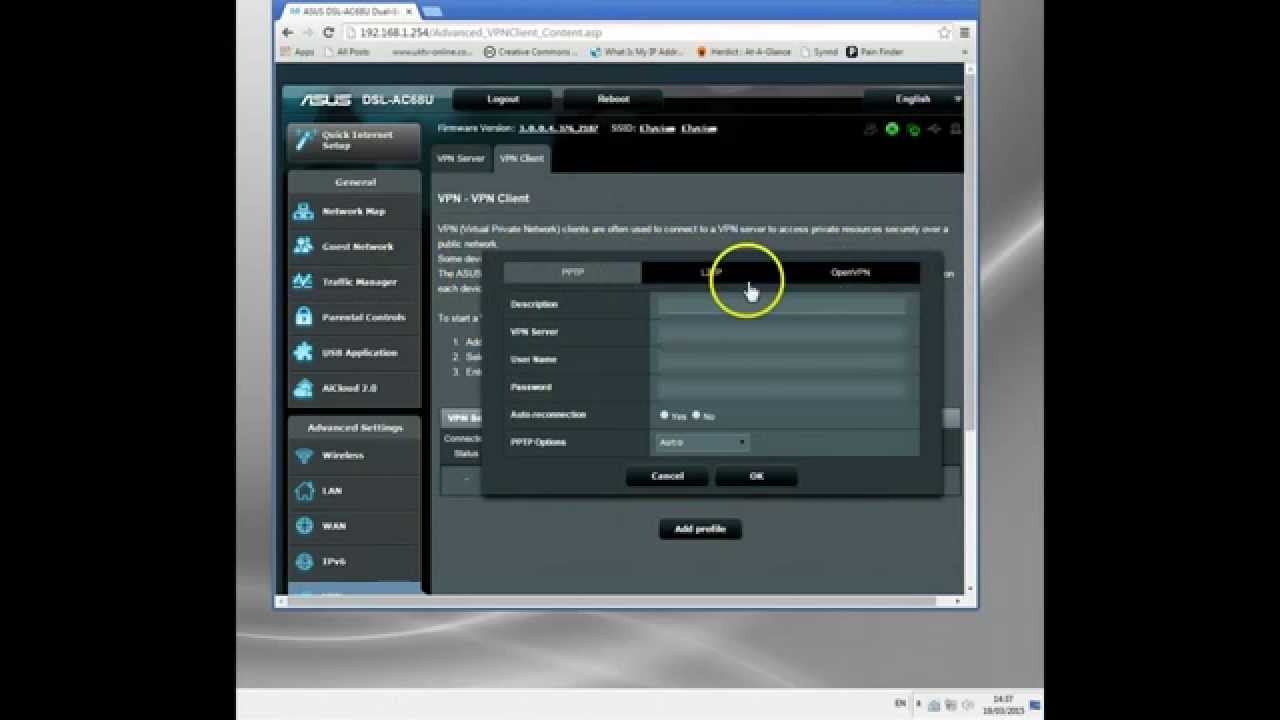Switch to PPTP tab in dialog
Screen dimensions: 1280x720
(x=572, y=272)
